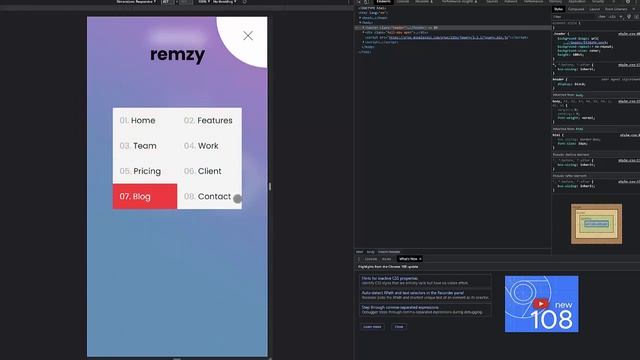Open Hints for inactive CSS properties item
Viewport: 640px width, 360px height.
pyautogui.click(x=425, y=280)
